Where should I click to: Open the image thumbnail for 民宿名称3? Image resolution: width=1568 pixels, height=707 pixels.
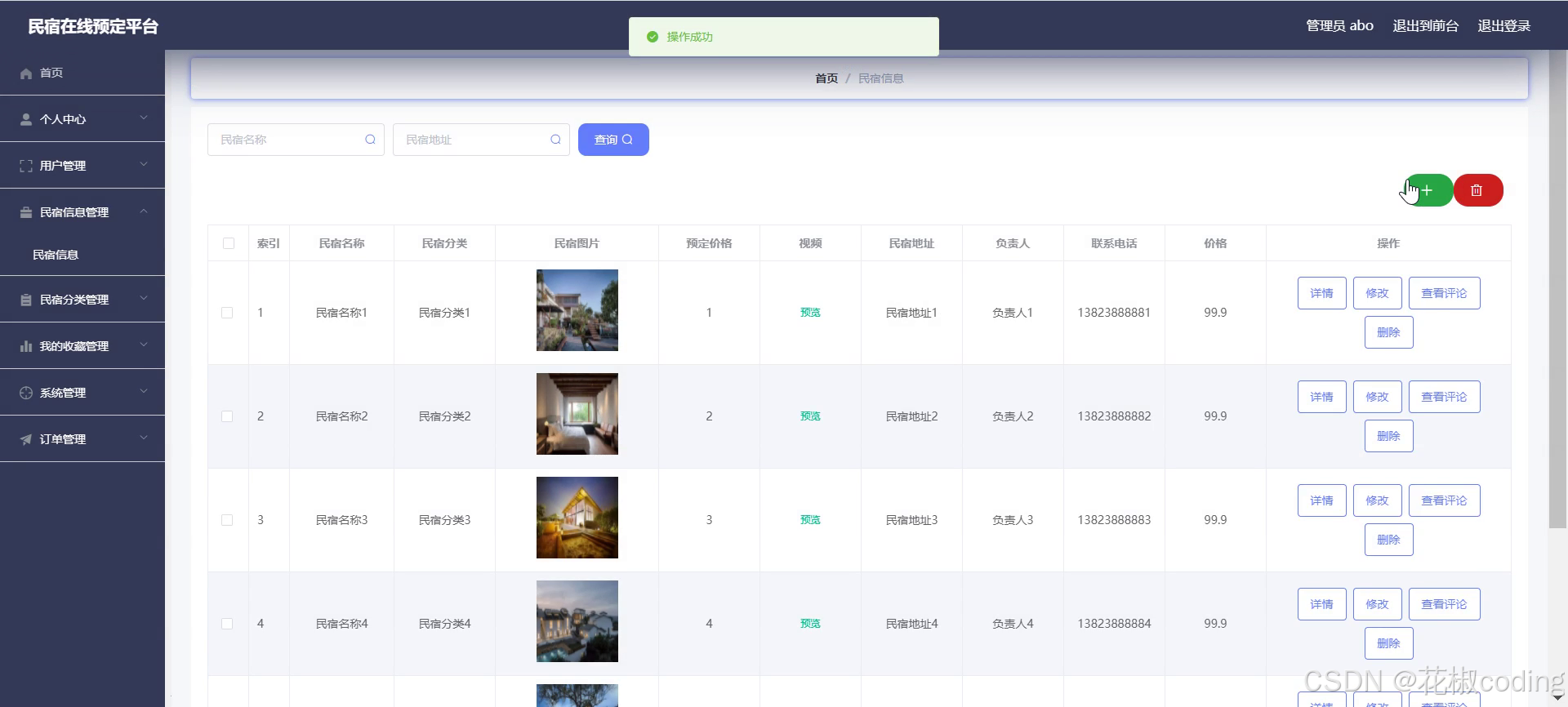click(x=577, y=518)
